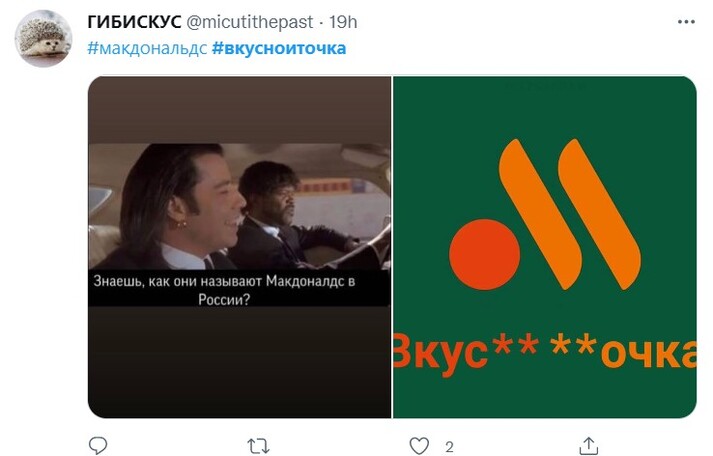
Task: Click the orange diagonal stripes of logo
Action: pyautogui.click(x=570, y=214)
